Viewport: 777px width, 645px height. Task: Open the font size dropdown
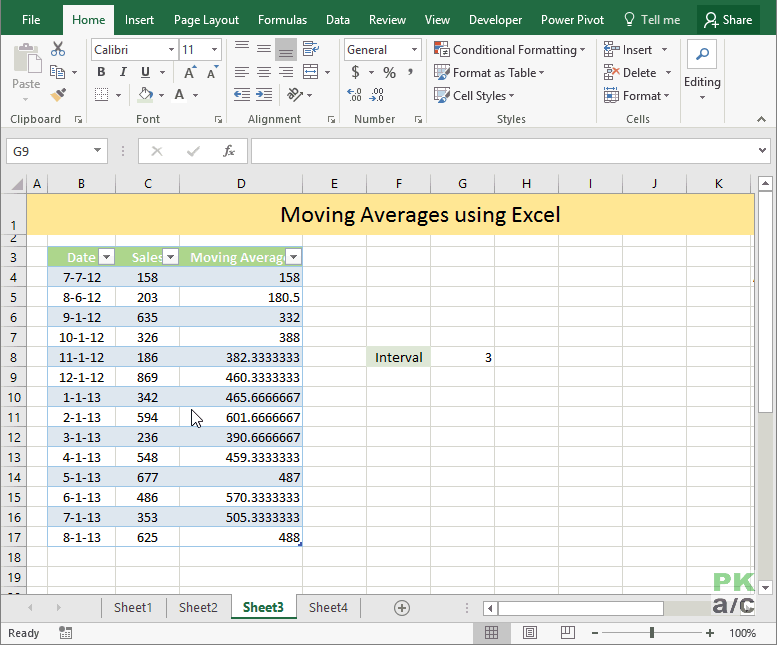click(214, 50)
